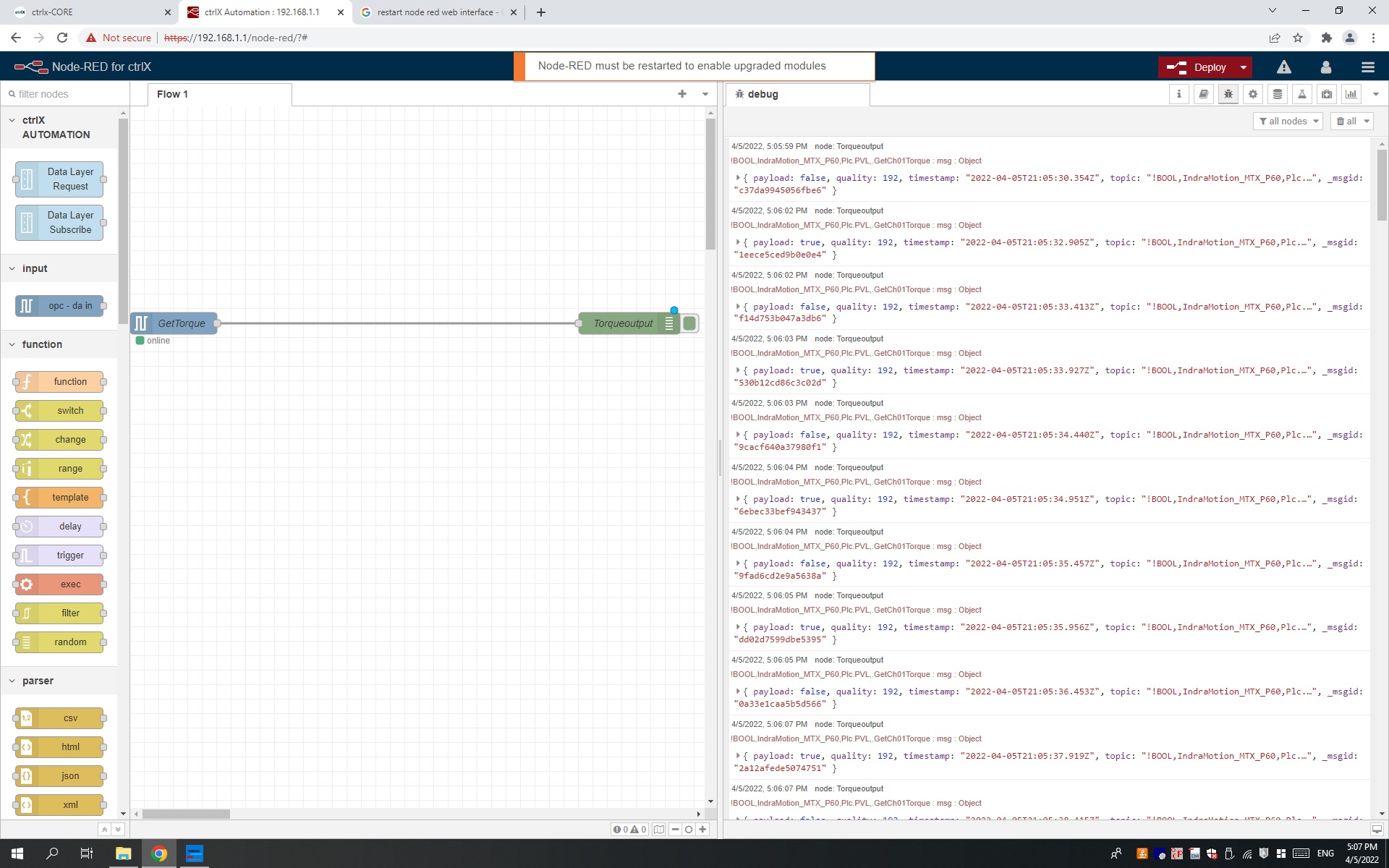This screenshot has height=868, width=1389.
Task: Open the user account icon in header
Action: 1325,67
